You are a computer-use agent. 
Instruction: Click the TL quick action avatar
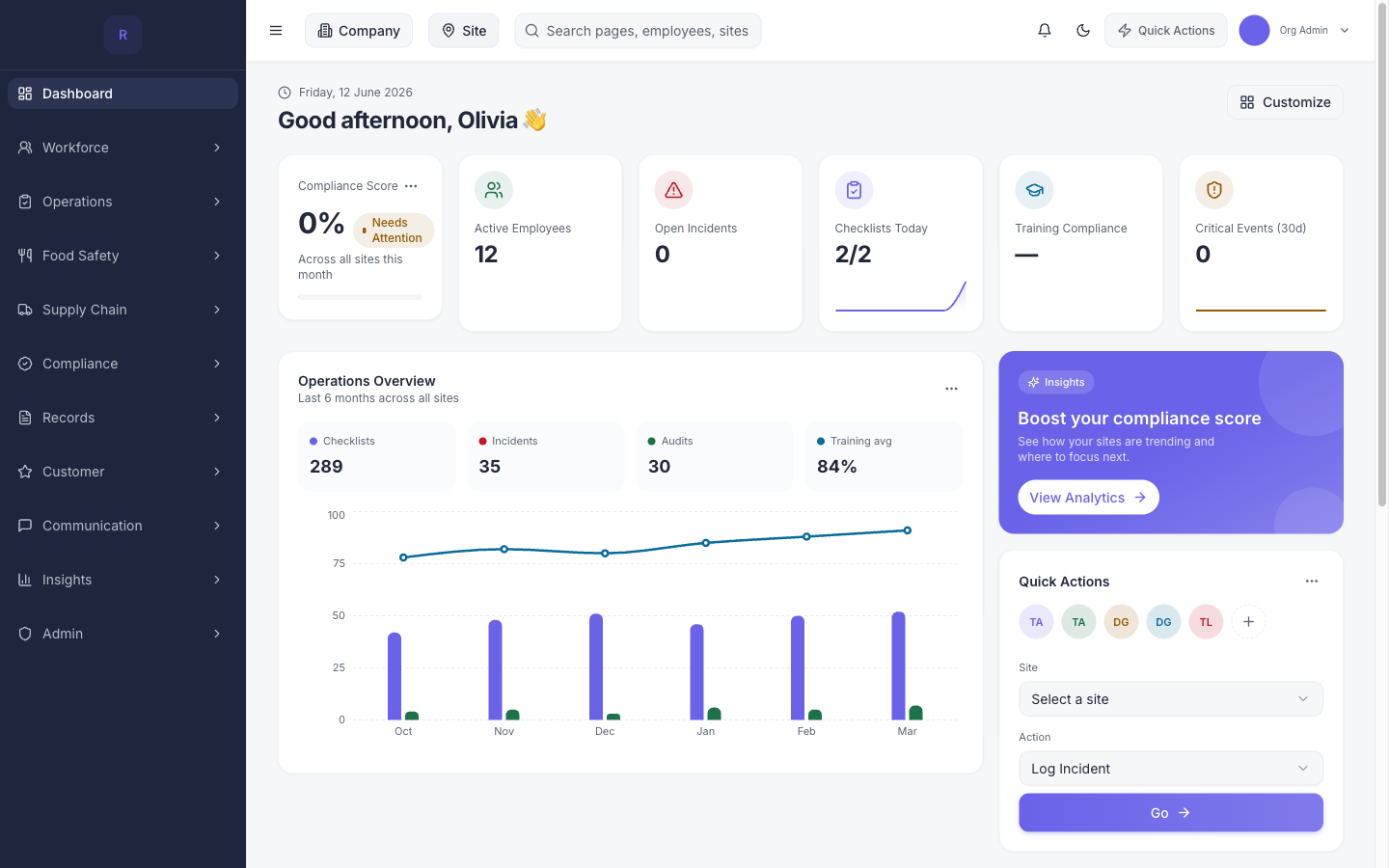[x=1206, y=622]
